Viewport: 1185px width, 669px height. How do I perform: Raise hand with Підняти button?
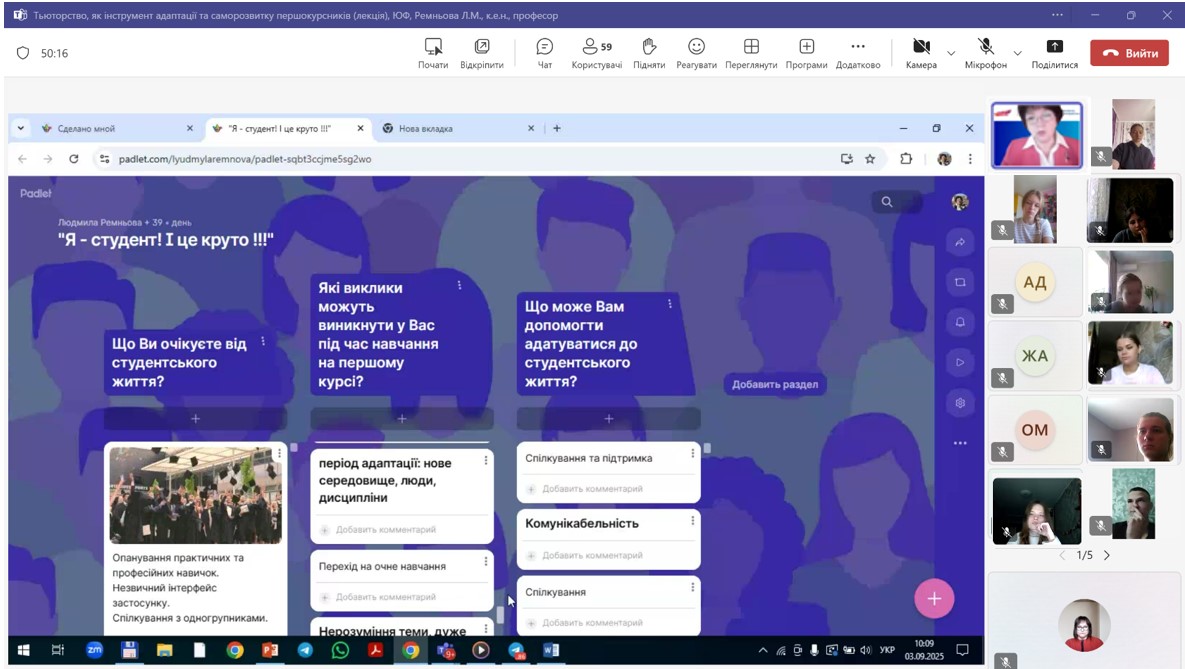coord(648,53)
